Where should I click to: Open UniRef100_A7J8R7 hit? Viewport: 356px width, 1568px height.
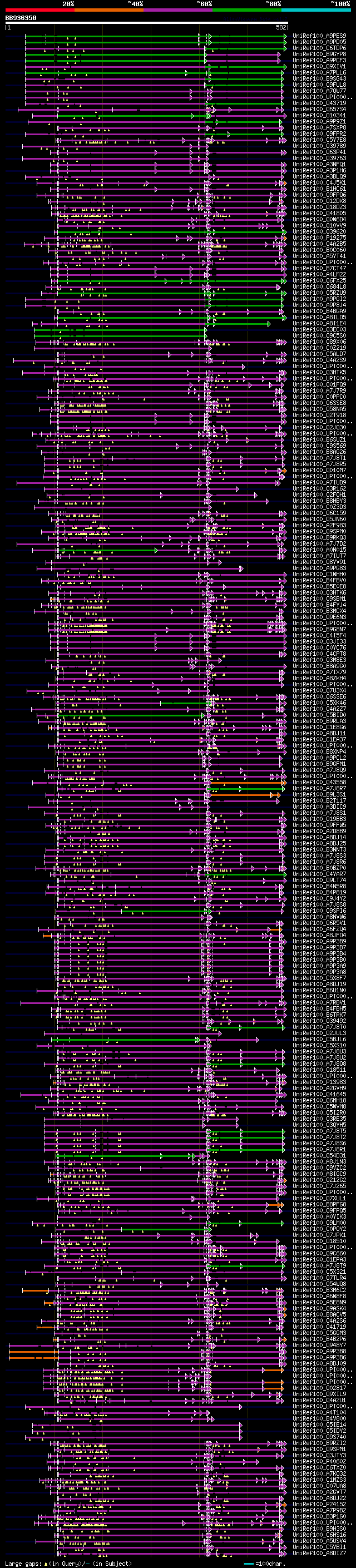319,789
